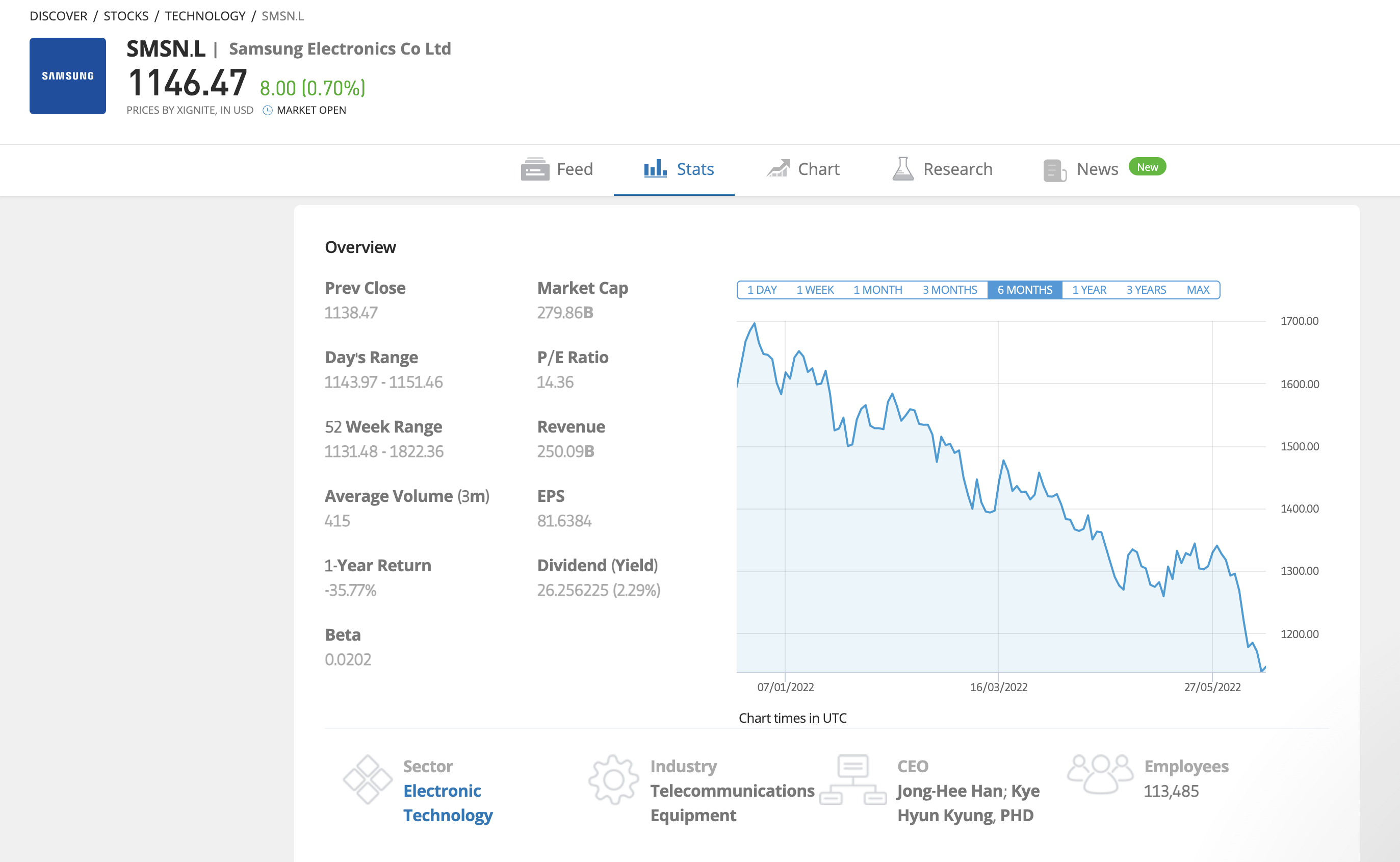Click the Research flask icon

(x=902, y=169)
